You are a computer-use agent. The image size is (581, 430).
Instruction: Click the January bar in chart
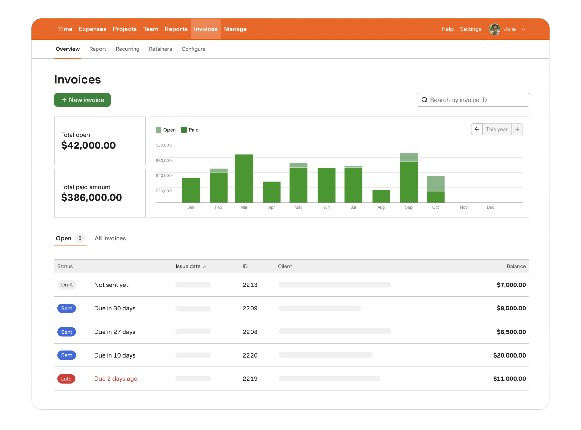coord(191,190)
